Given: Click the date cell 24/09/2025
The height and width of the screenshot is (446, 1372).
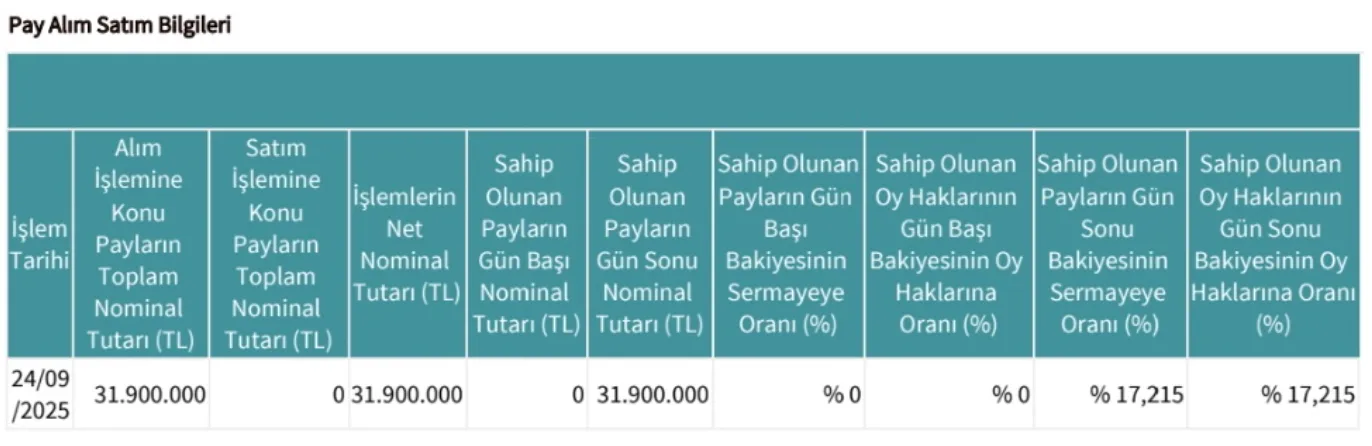Looking at the screenshot, I should point(39,394).
